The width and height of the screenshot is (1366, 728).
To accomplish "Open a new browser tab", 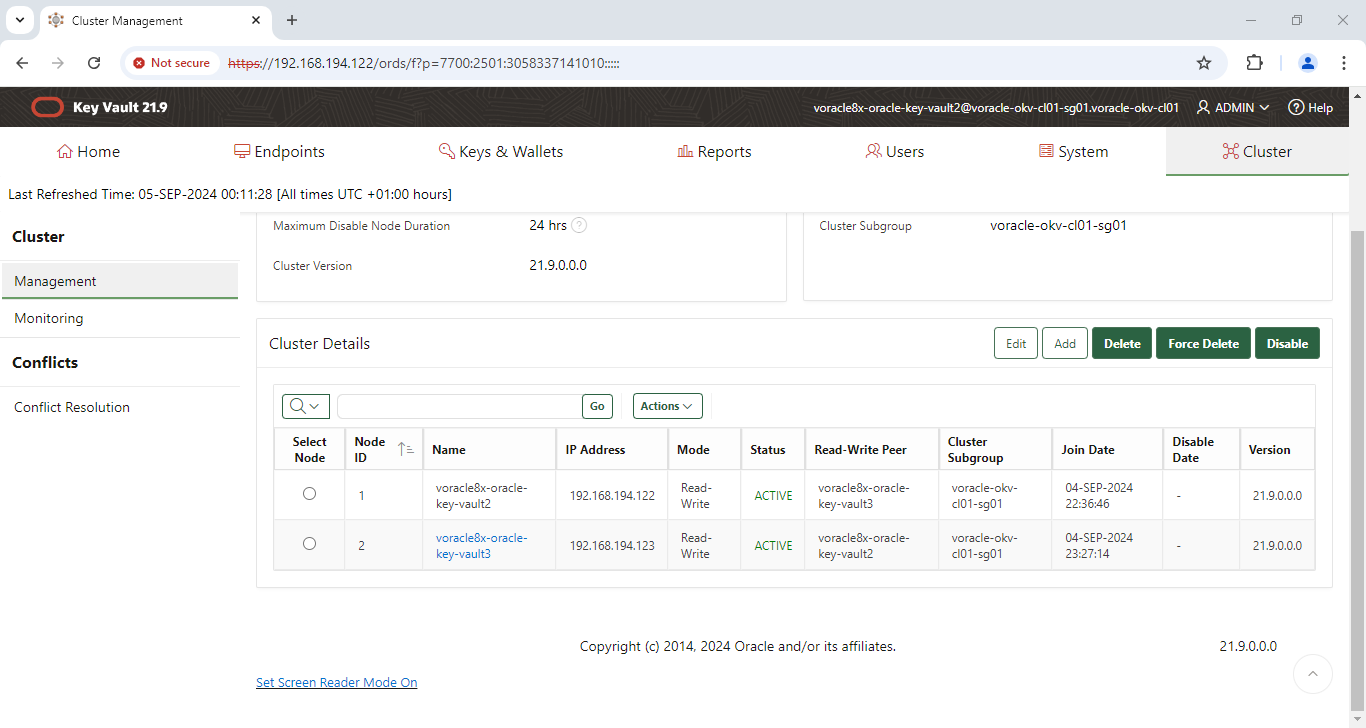I will (x=292, y=20).
